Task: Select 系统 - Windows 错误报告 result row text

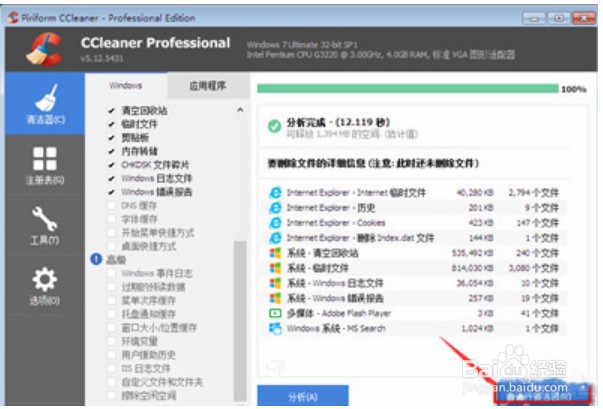Action: pyautogui.click(x=335, y=298)
